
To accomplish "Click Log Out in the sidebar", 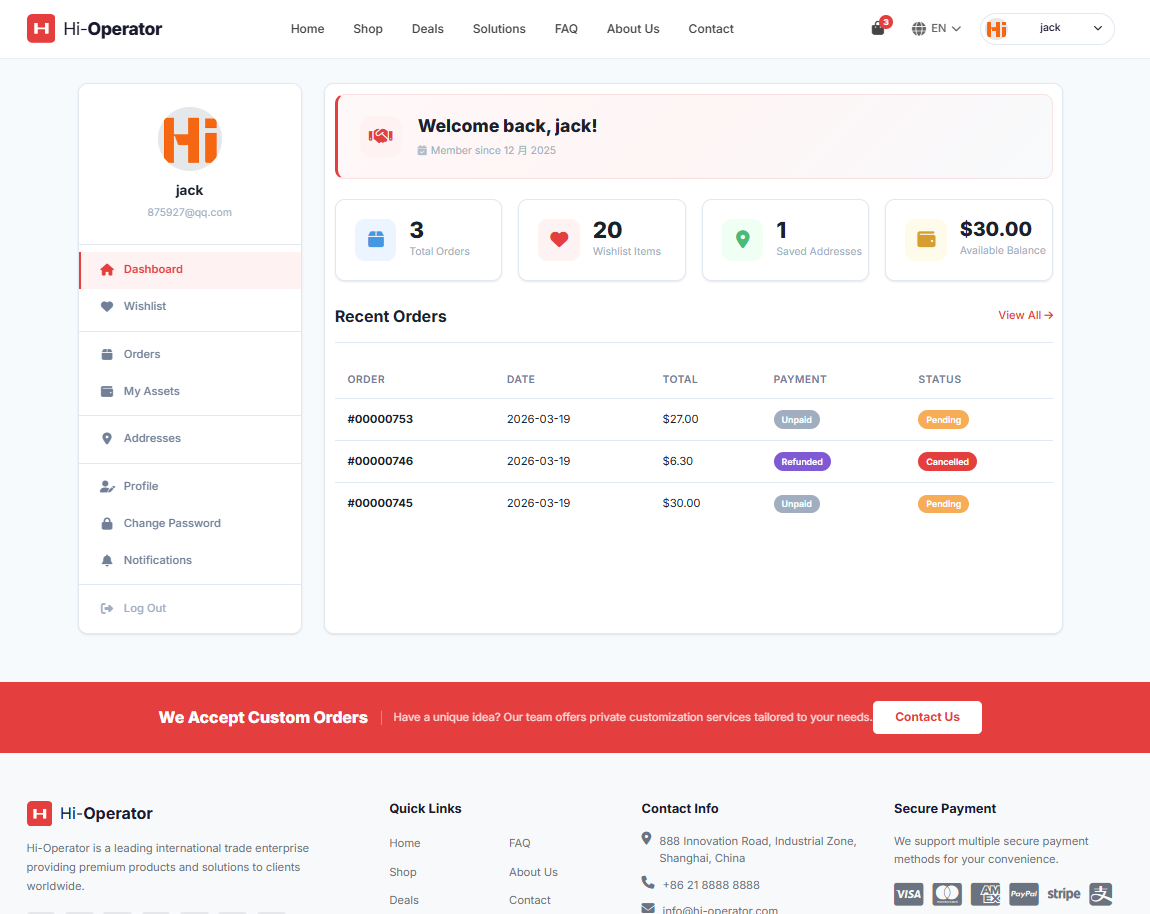I will [x=144, y=608].
